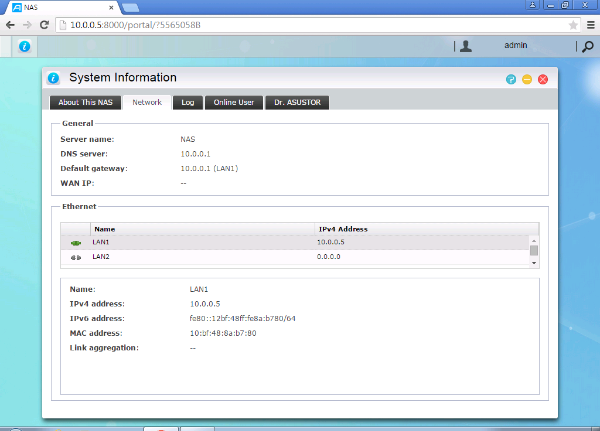Click the browser address bar
This screenshot has width=600, height=431.
pos(318,25)
